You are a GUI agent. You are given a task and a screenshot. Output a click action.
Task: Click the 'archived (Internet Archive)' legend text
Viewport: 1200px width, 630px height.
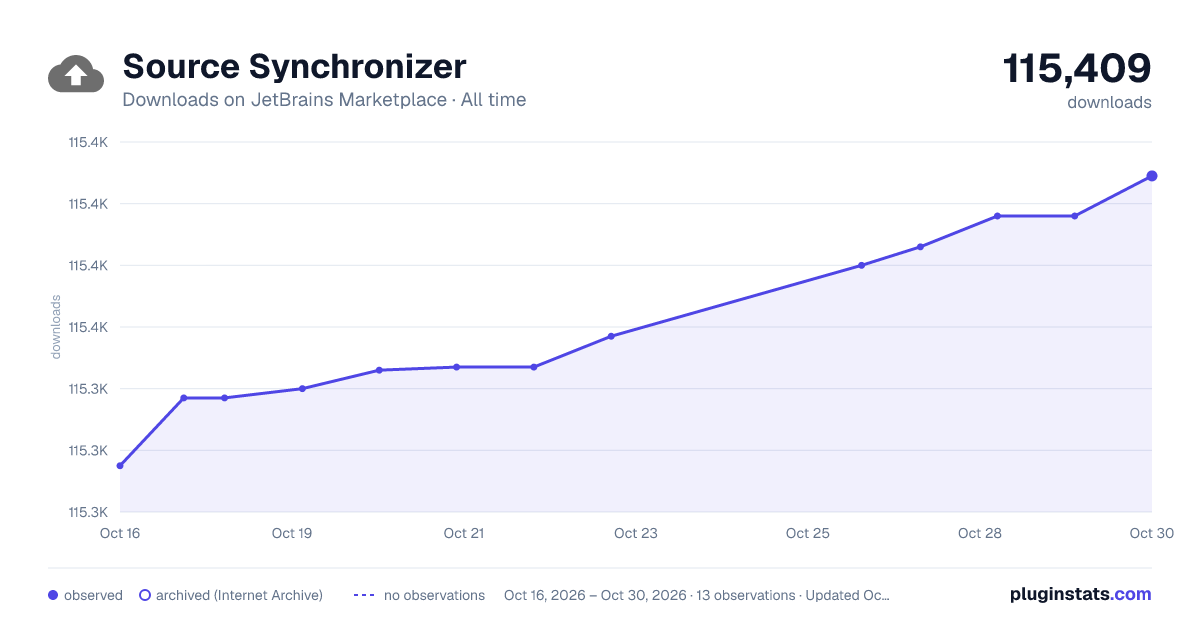click(239, 595)
